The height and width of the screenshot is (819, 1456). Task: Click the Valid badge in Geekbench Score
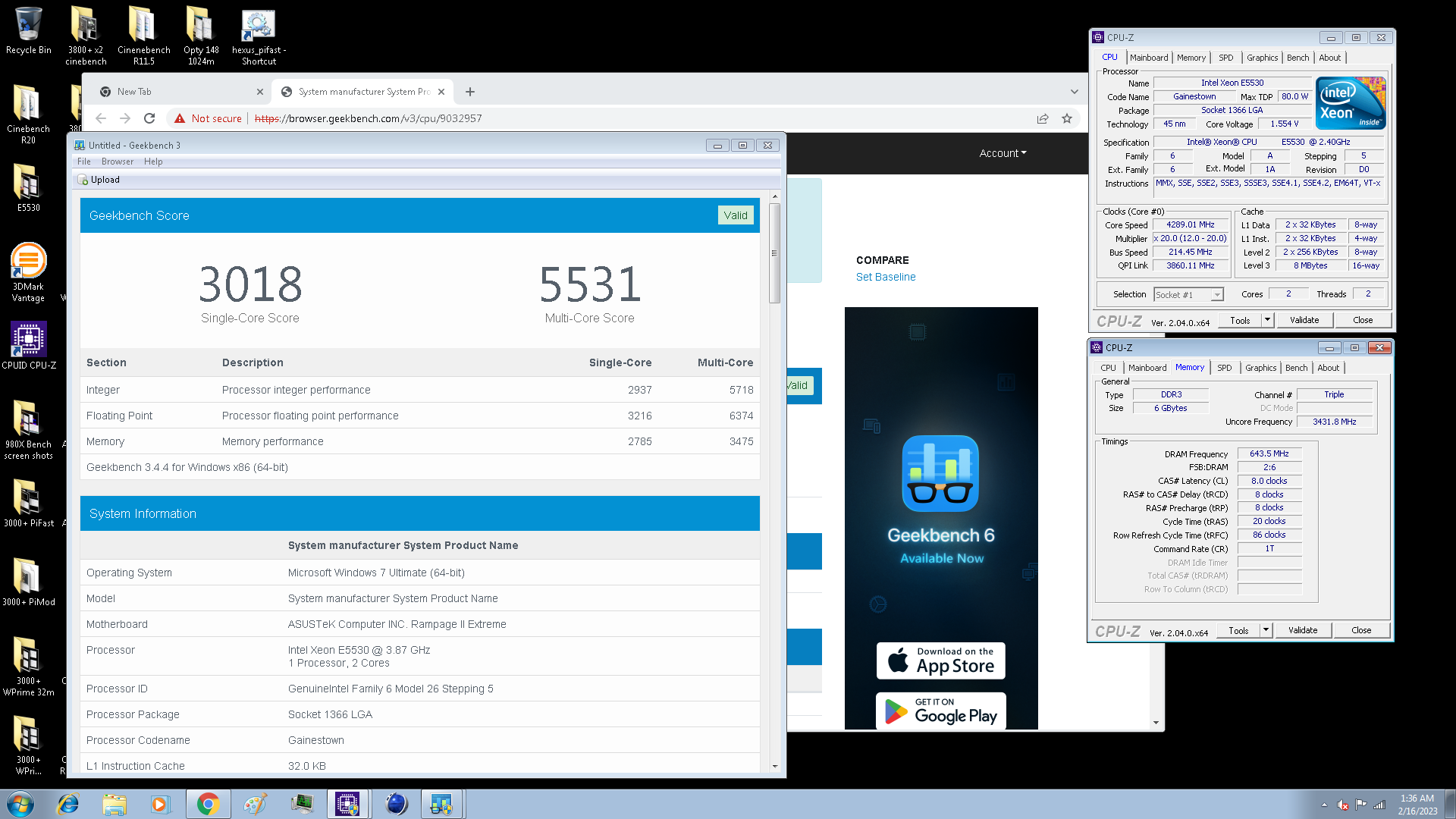[736, 215]
